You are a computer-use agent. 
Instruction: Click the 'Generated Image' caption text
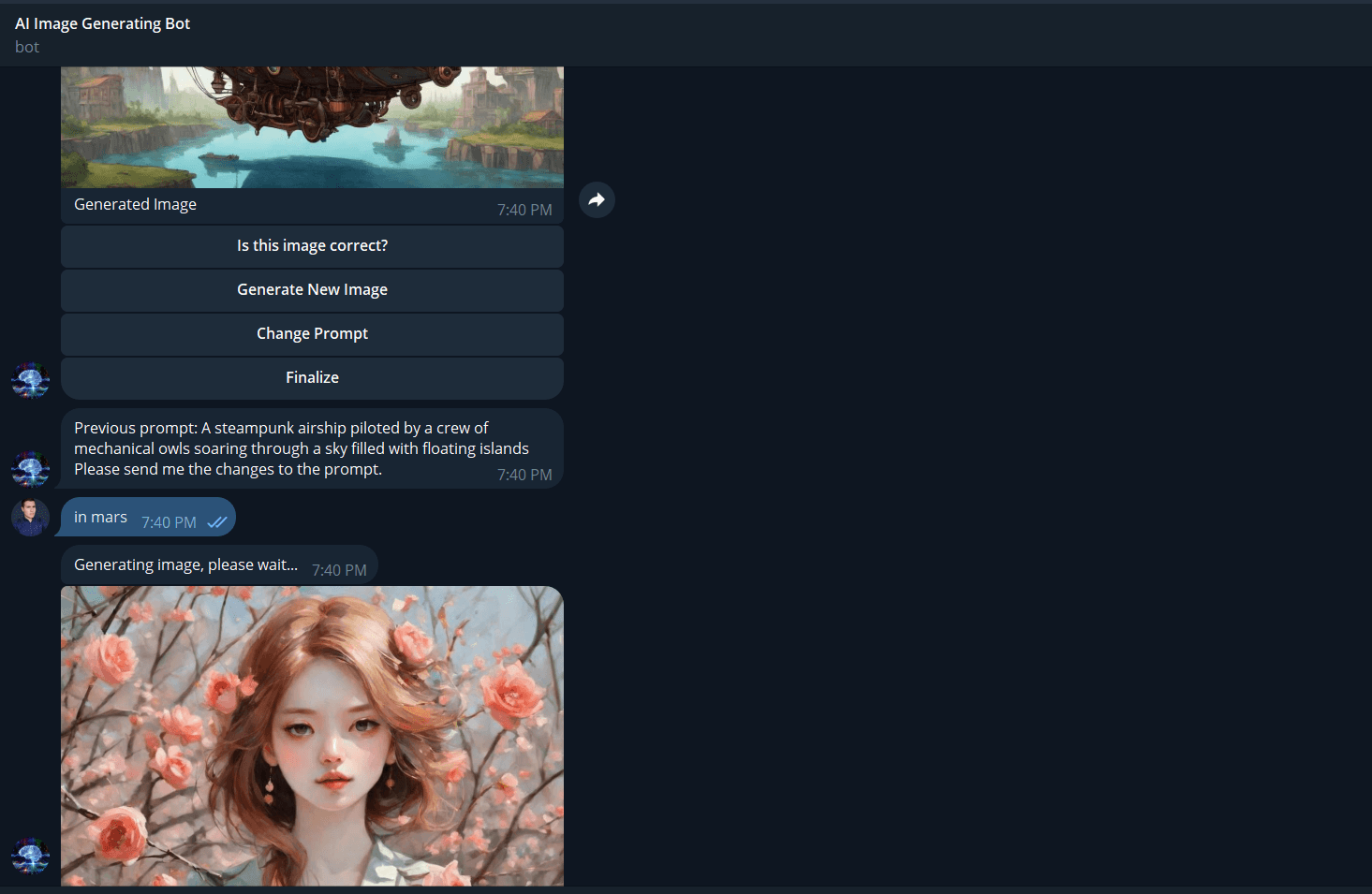point(135,204)
